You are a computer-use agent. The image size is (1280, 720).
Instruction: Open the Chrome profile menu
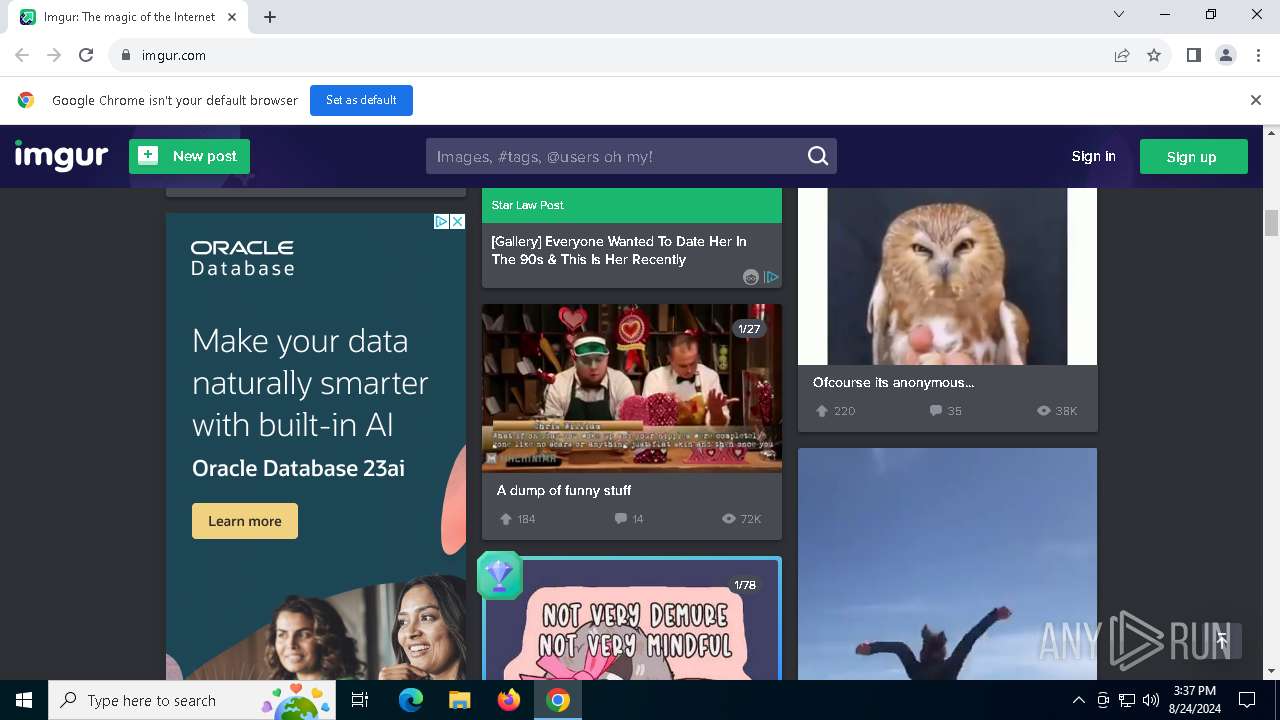coord(1225,55)
